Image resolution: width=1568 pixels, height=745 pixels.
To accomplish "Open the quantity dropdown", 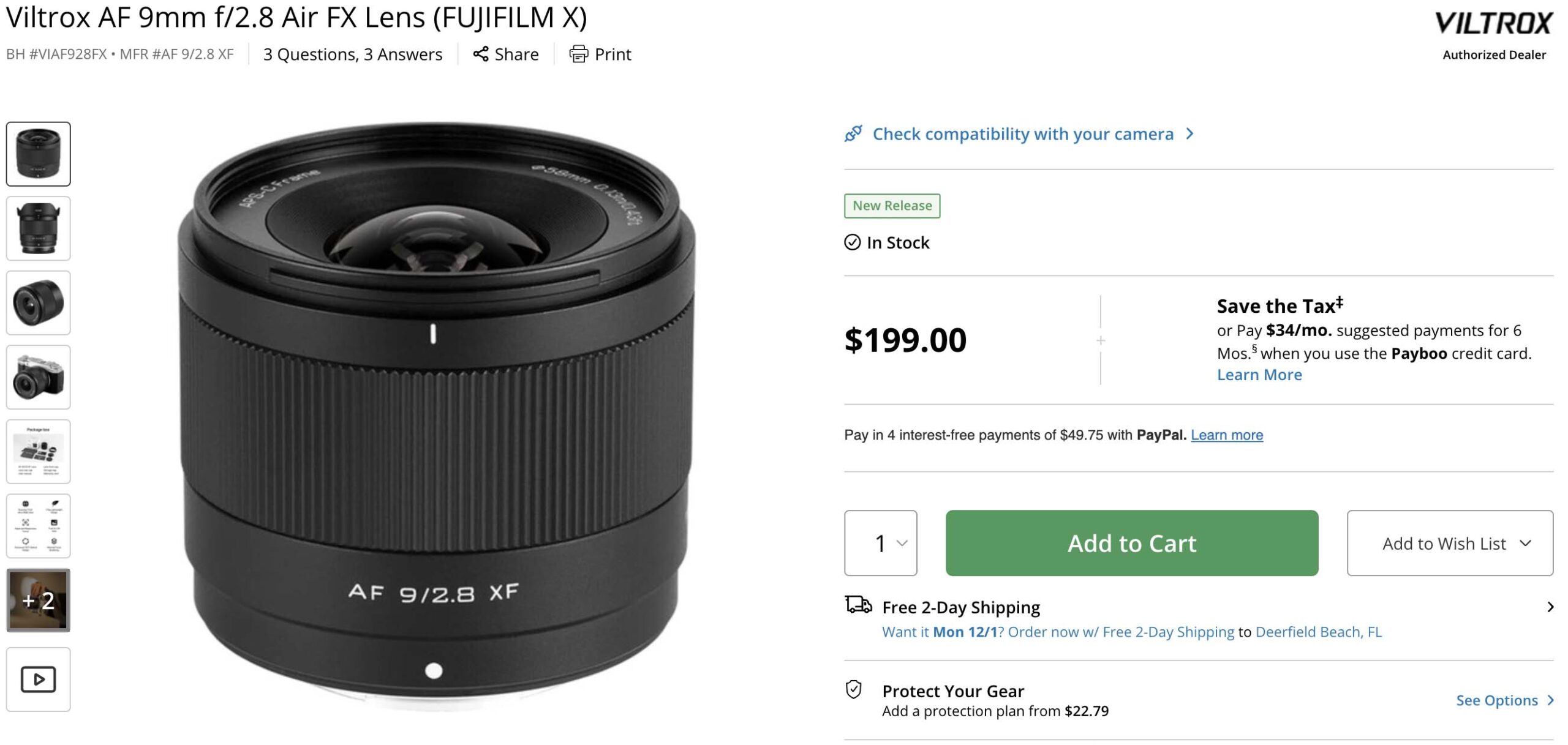I will click(880, 543).
